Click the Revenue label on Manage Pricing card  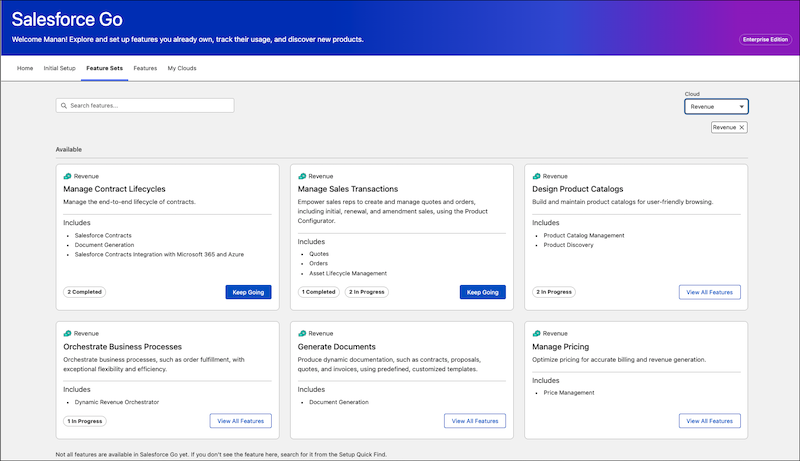[555, 334]
